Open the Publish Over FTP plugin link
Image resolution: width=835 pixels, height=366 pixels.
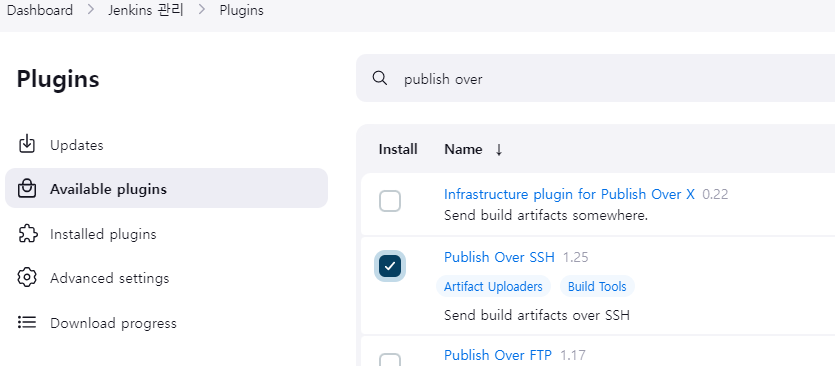(x=497, y=355)
